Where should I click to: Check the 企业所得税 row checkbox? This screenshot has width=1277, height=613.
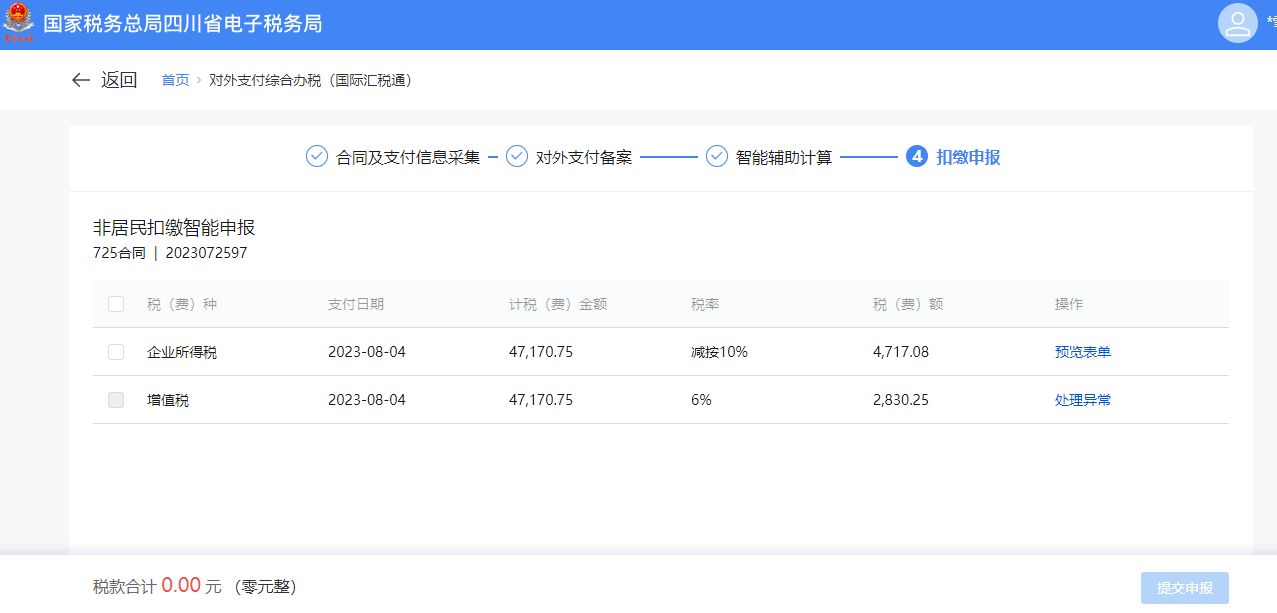pyautogui.click(x=116, y=352)
